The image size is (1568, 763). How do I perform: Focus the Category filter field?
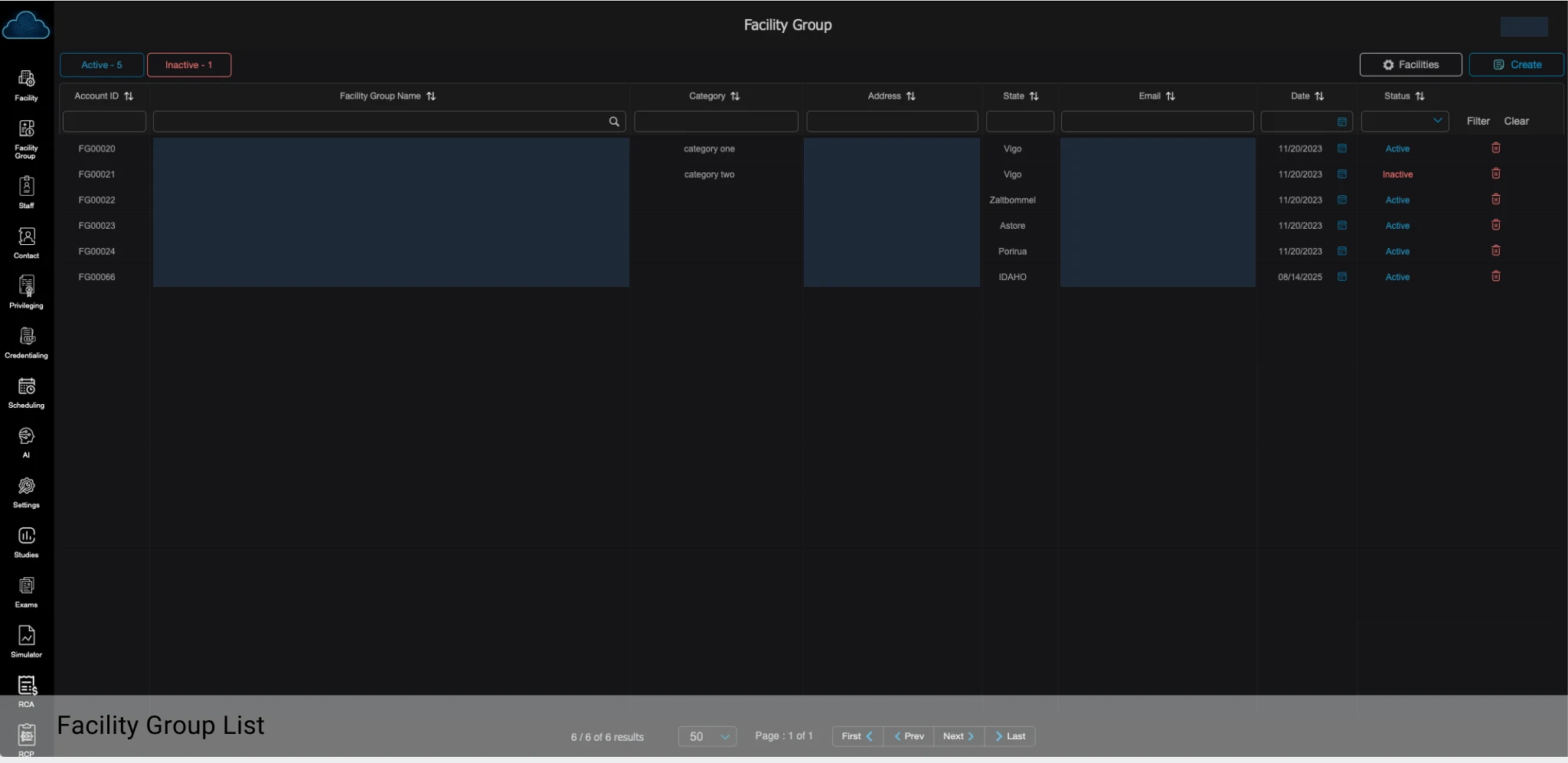(716, 121)
